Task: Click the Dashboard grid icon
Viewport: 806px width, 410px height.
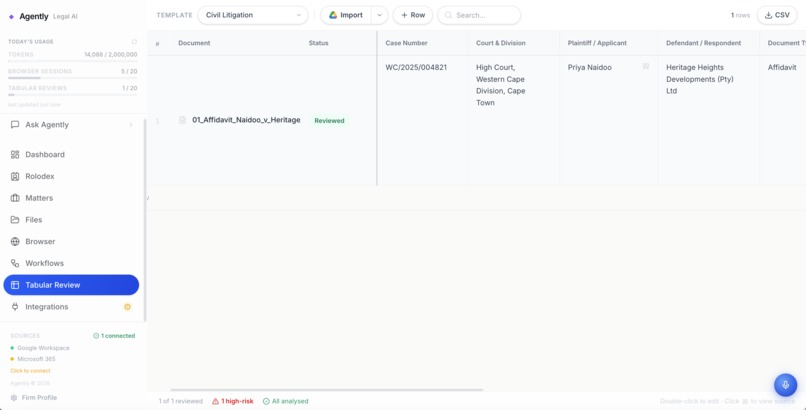Action: 15,155
